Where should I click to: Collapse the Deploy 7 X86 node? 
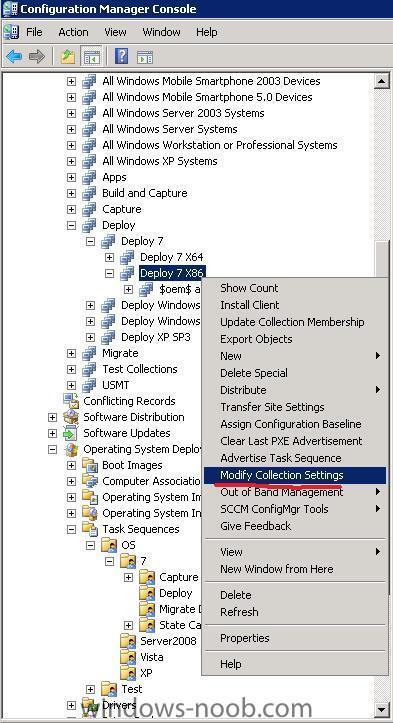109,273
